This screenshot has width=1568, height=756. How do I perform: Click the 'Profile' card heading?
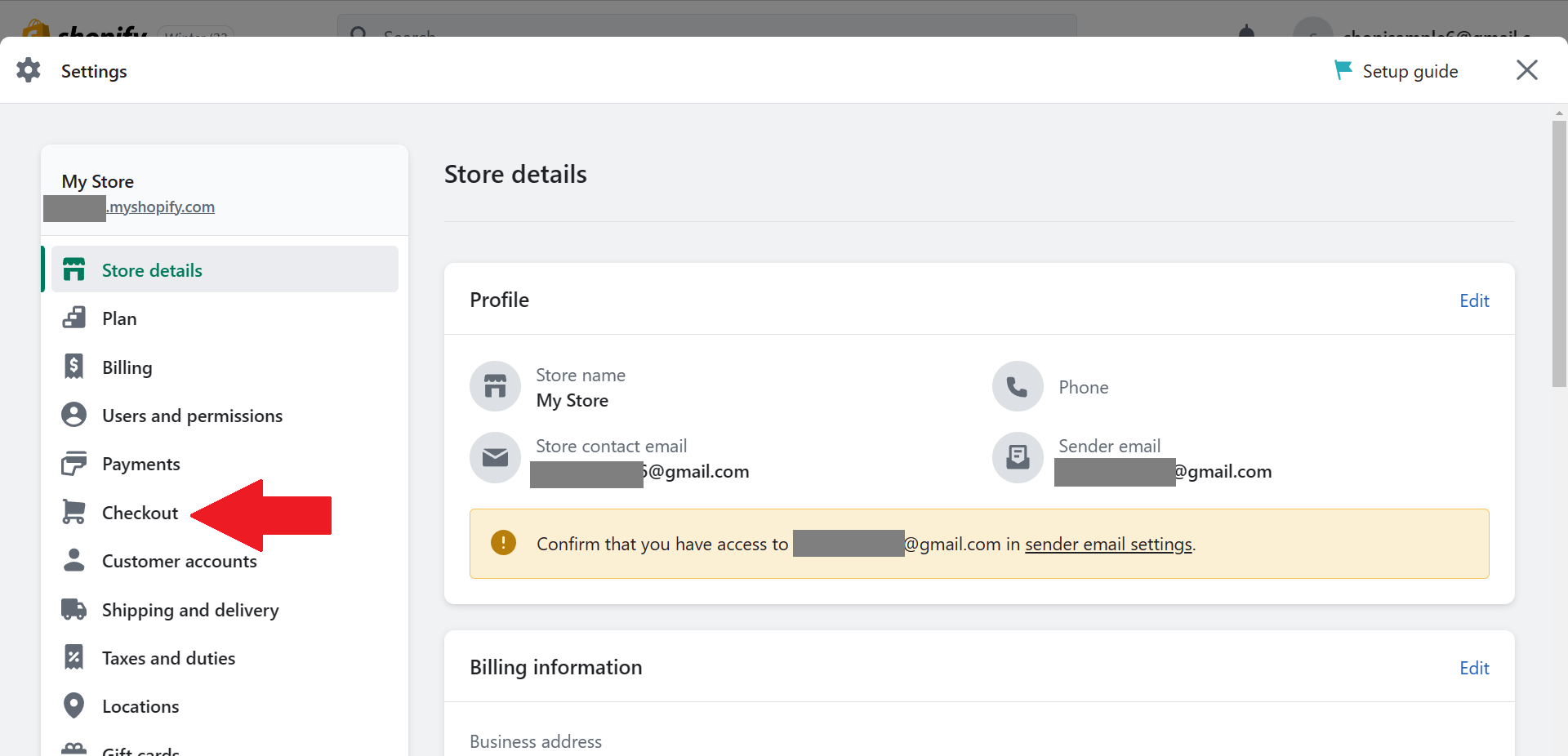pos(499,300)
